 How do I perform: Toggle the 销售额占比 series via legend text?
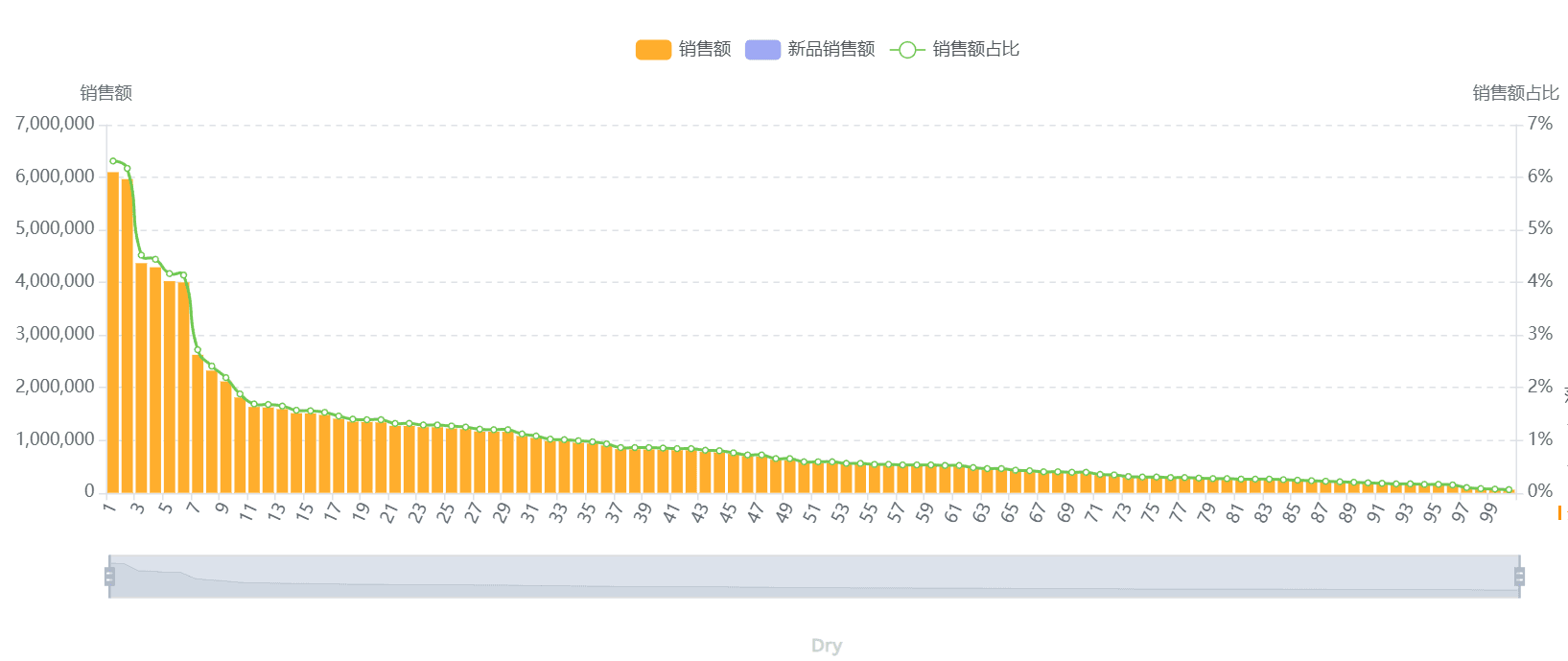pos(975,50)
